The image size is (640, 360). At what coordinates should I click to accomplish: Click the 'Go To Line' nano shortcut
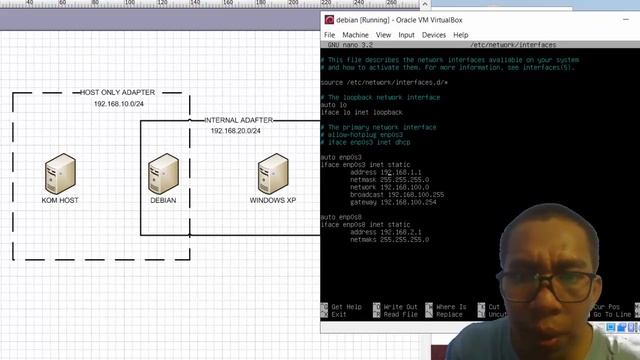612,314
